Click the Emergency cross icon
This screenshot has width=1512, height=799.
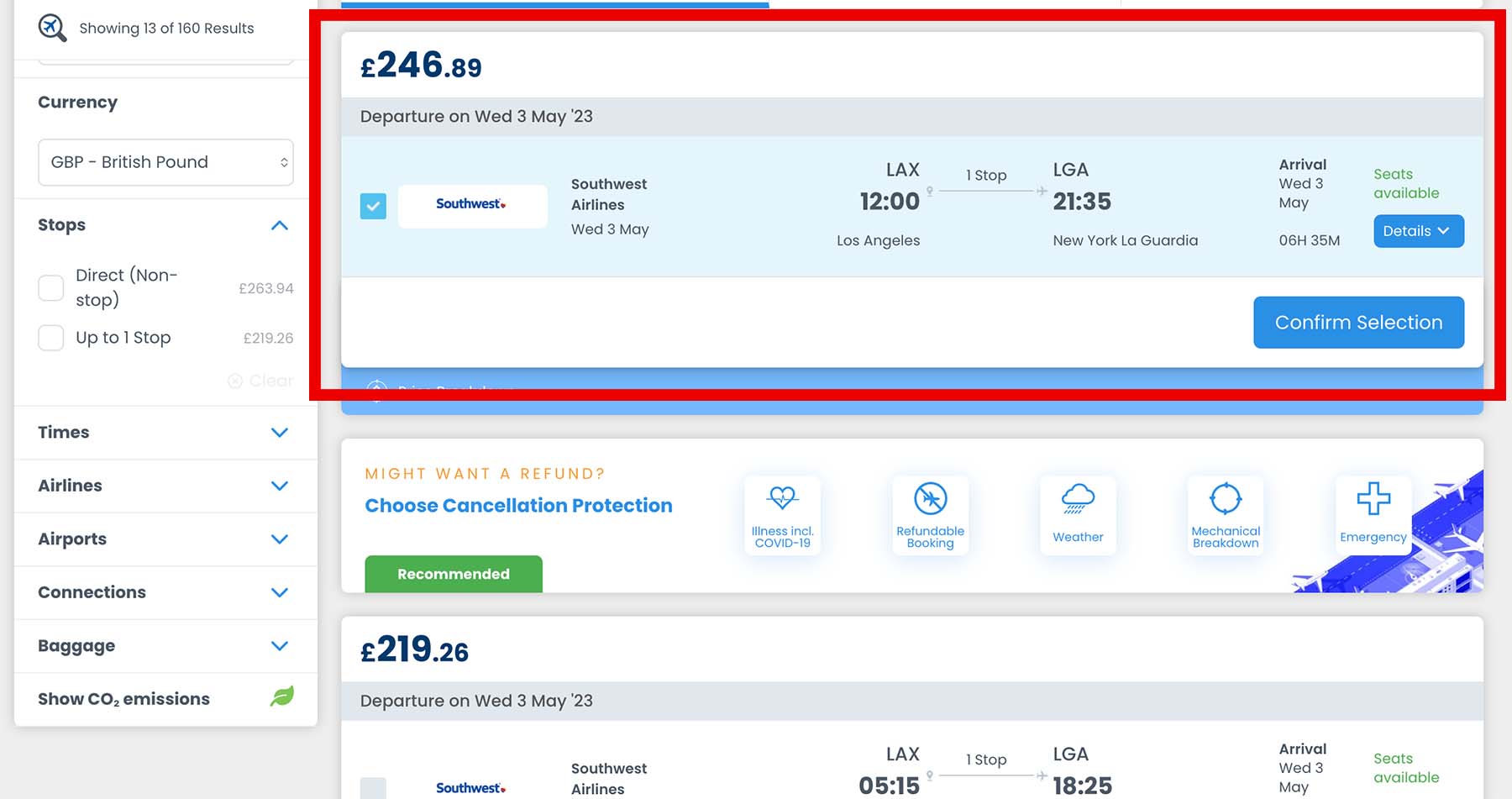pyautogui.click(x=1373, y=498)
